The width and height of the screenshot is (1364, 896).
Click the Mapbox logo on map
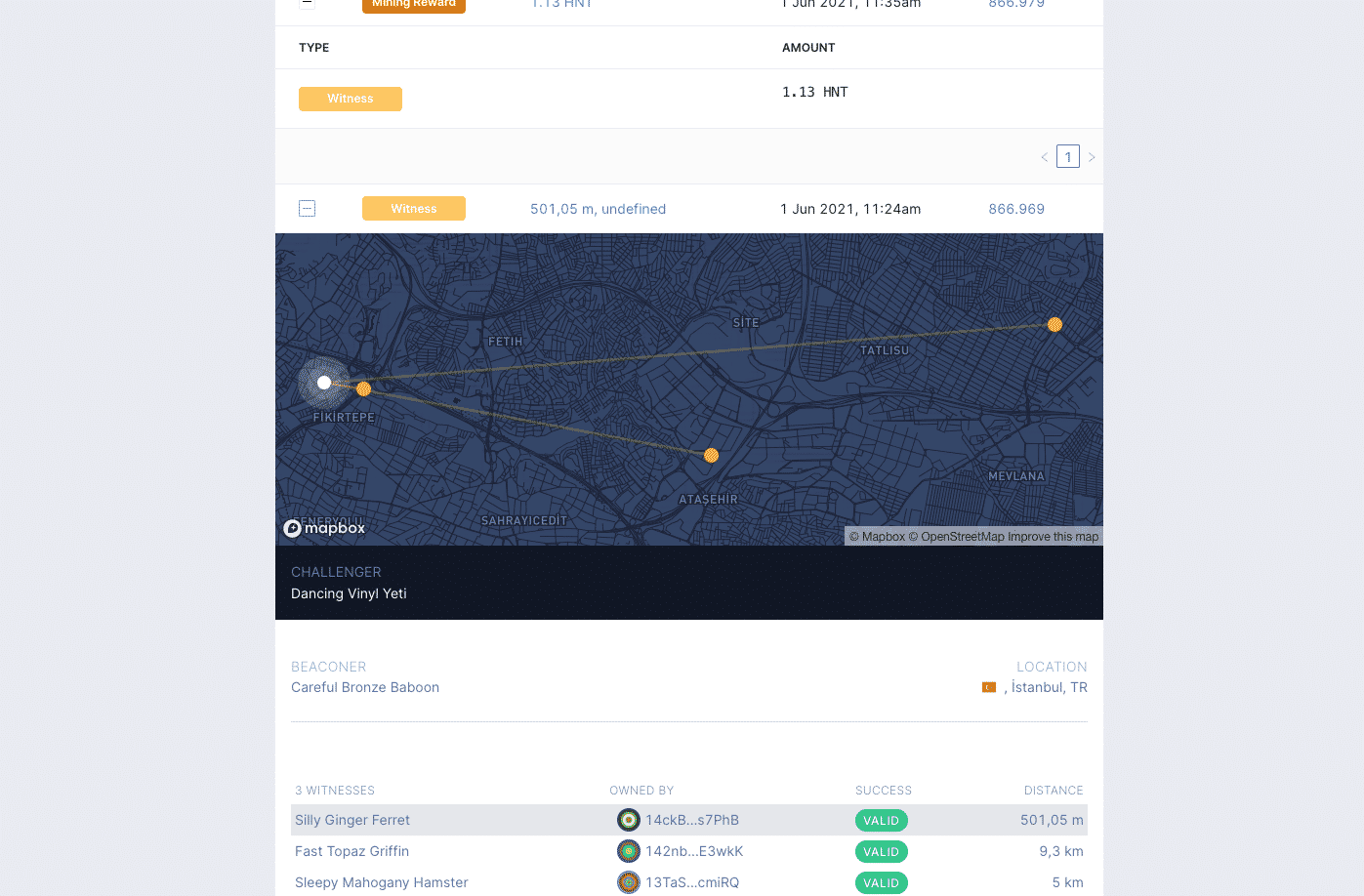(x=324, y=528)
